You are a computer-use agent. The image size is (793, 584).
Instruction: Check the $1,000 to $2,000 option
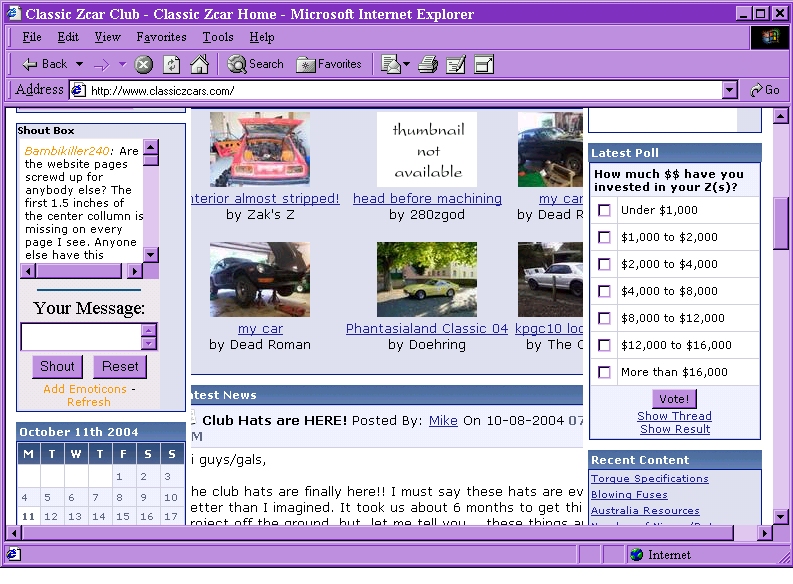pos(604,237)
